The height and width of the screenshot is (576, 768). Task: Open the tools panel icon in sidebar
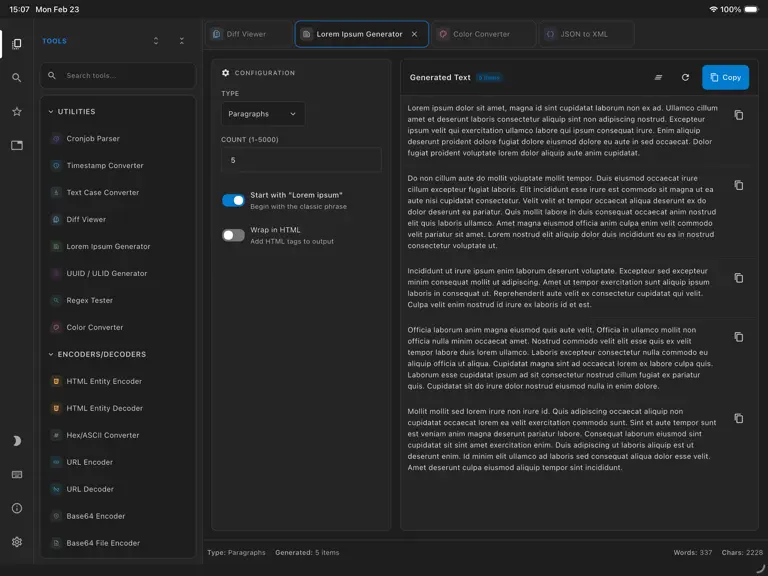(17, 44)
